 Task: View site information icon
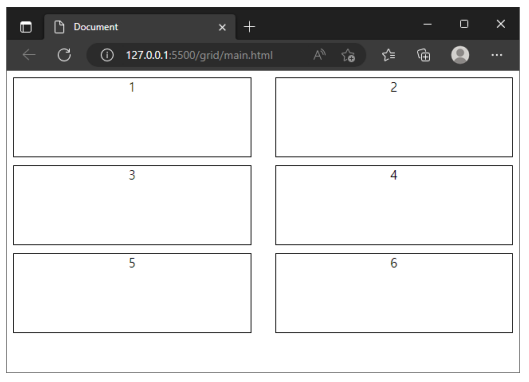tap(107, 55)
